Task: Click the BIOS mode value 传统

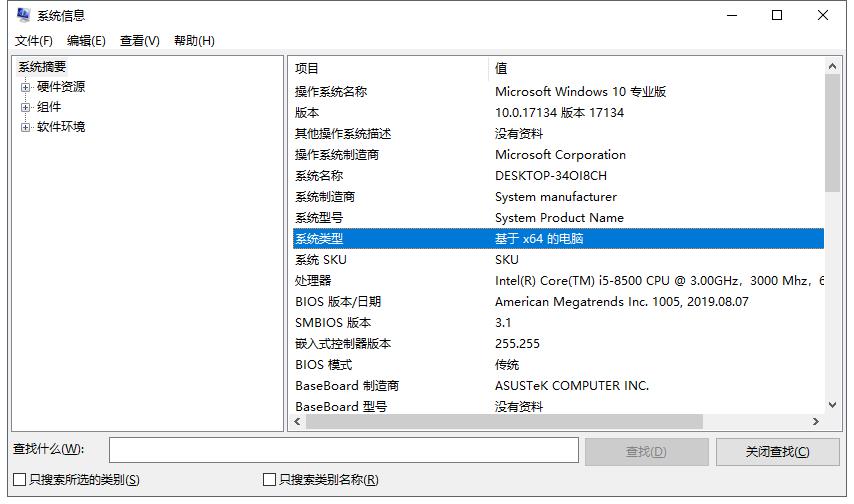Action: (x=507, y=365)
